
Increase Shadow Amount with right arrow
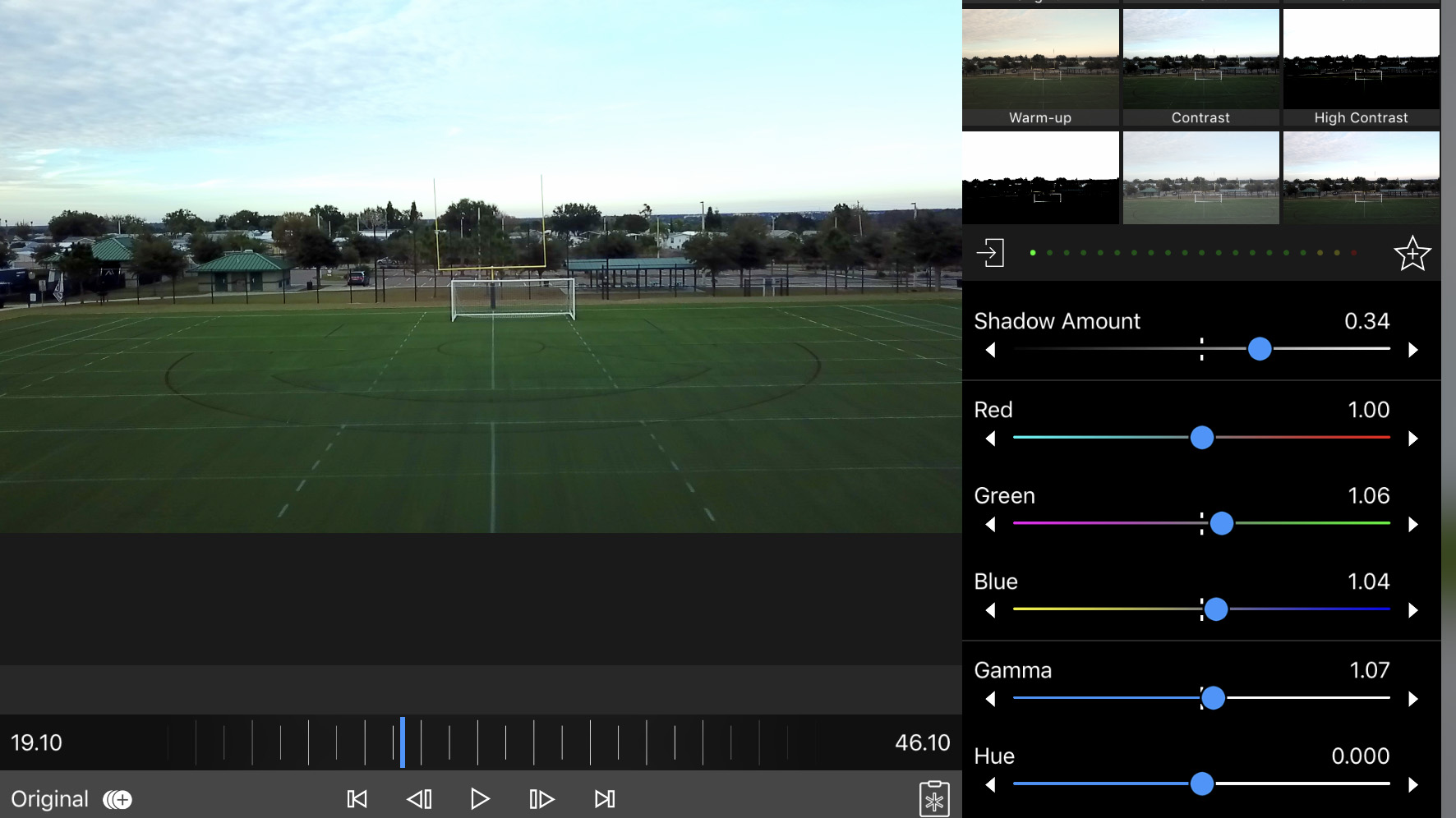point(1413,350)
